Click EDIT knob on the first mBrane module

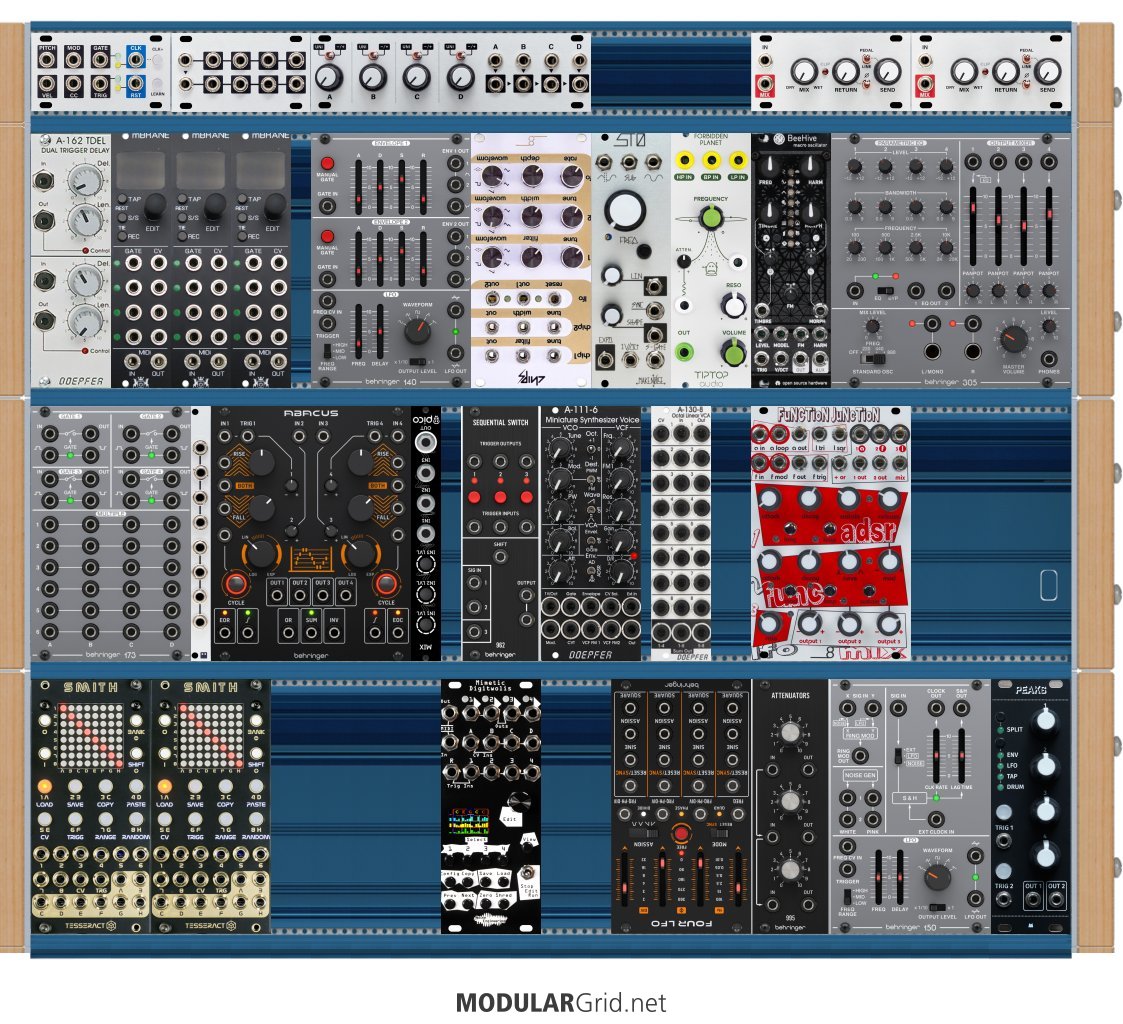tap(154, 207)
